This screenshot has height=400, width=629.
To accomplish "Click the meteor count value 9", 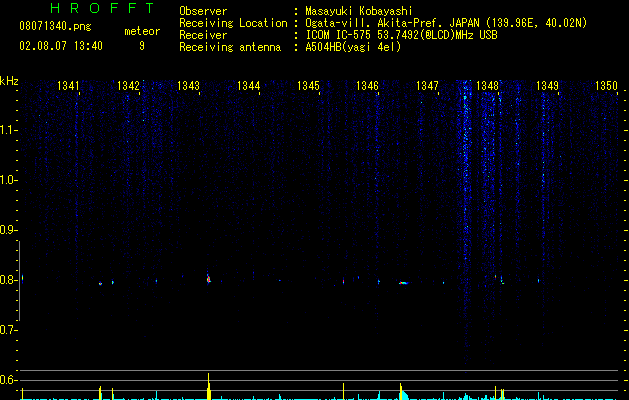I will pyautogui.click(x=142, y=46).
